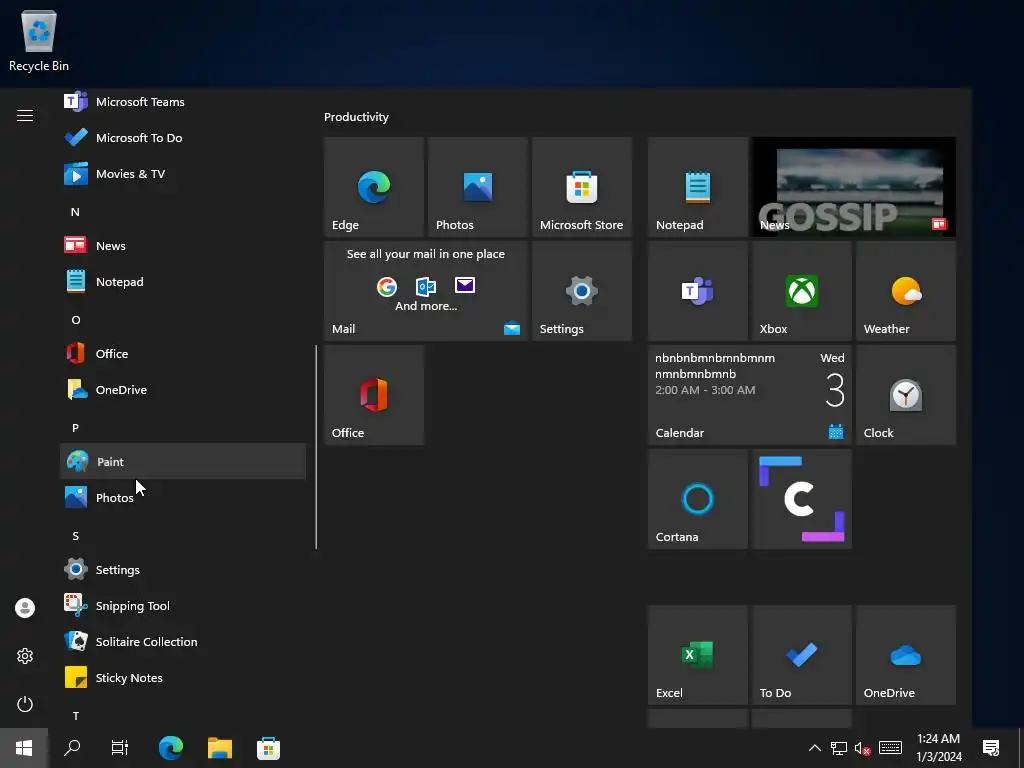Open Office in the app list
This screenshot has width=1024, height=768.
coord(183,353)
